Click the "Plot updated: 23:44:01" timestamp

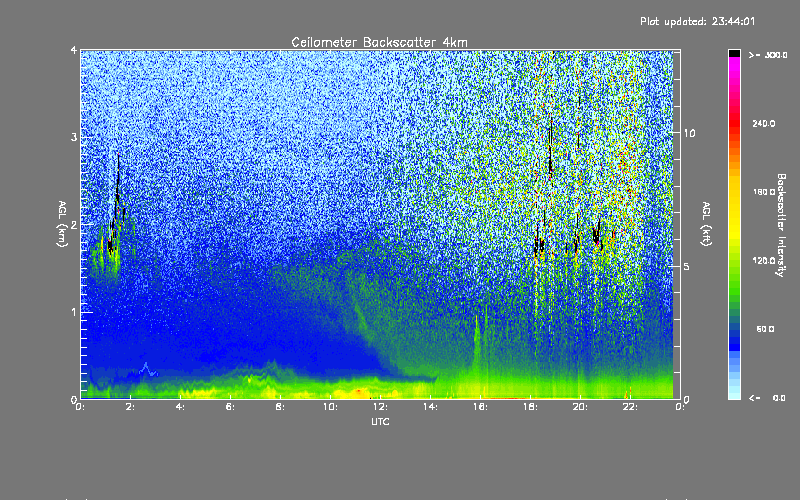(697, 21)
